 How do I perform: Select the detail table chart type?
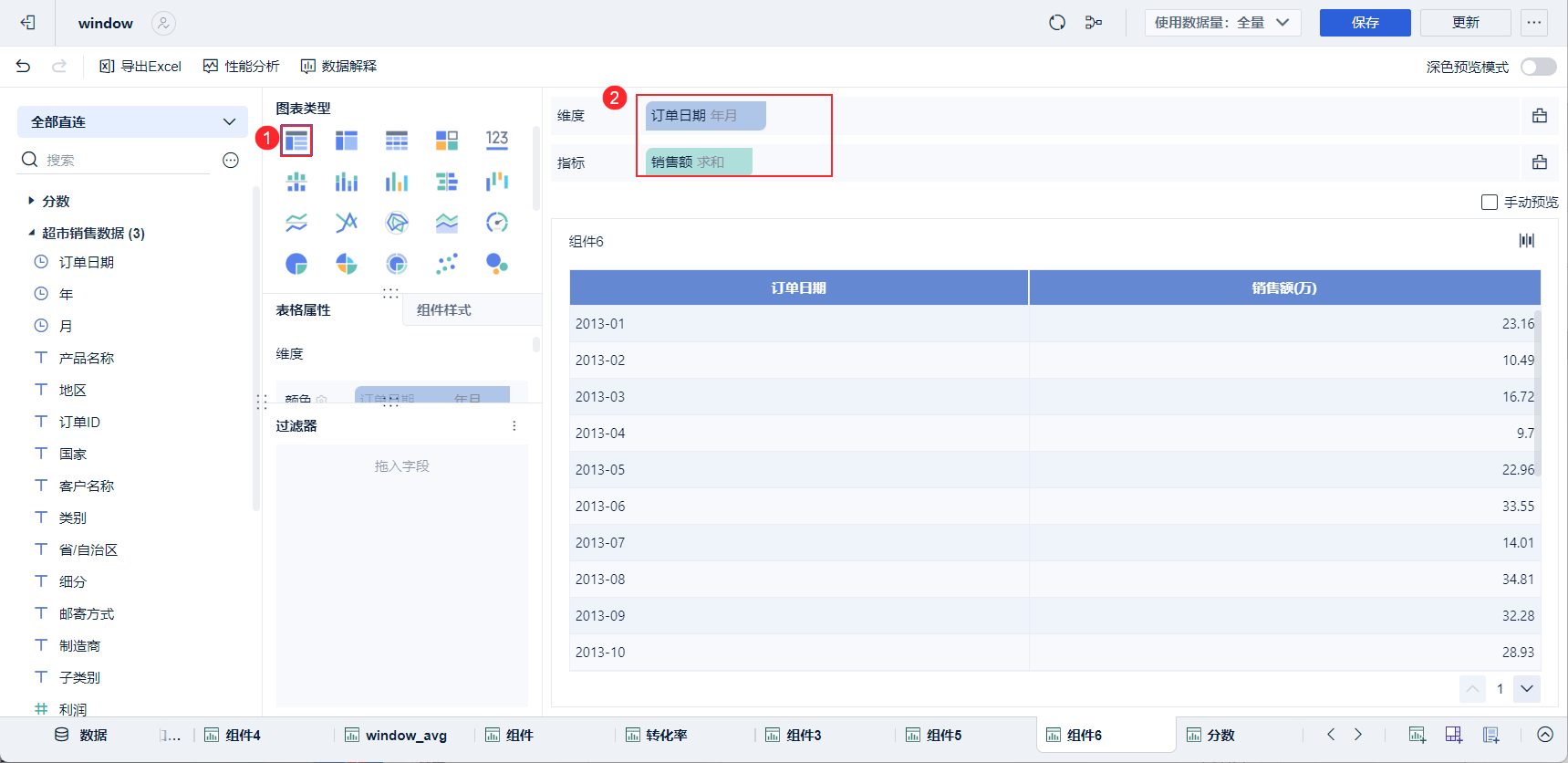coord(397,141)
